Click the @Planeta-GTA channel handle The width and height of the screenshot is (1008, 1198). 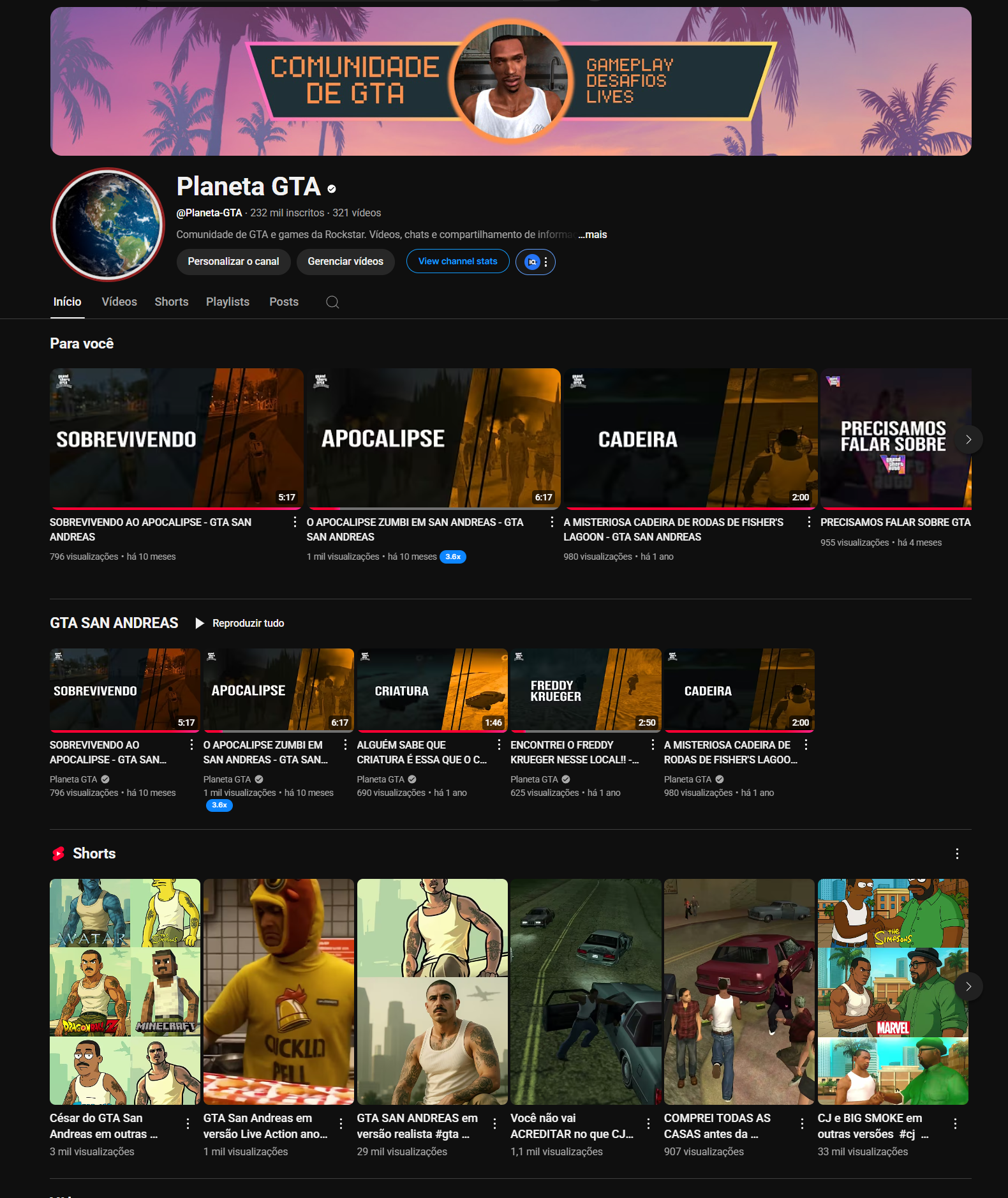[209, 213]
